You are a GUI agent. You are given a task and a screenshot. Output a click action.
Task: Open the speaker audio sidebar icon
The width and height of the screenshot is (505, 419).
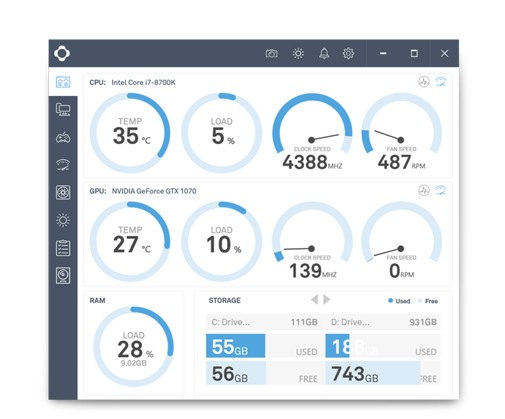pos(63,275)
